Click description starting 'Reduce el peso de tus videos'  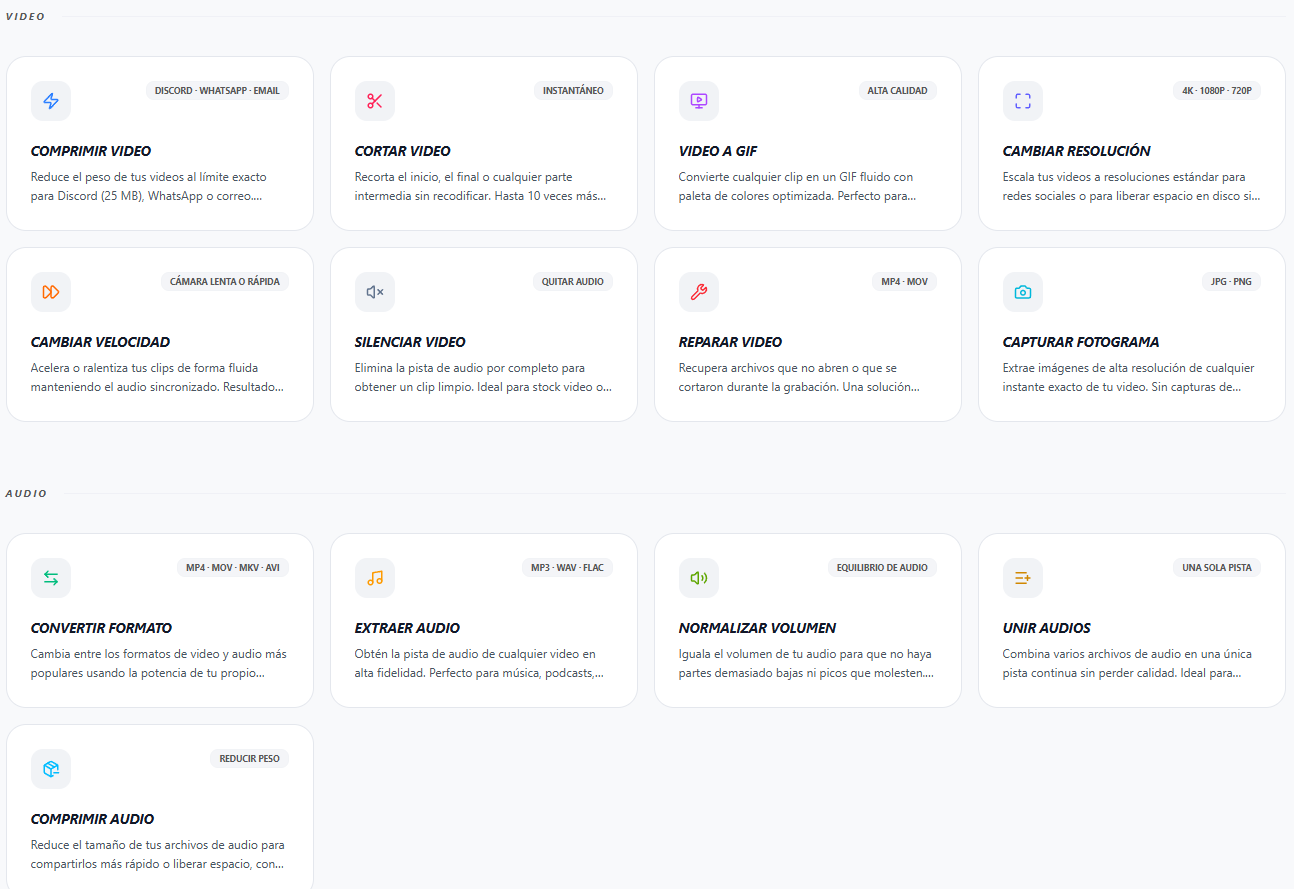tap(149, 186)
